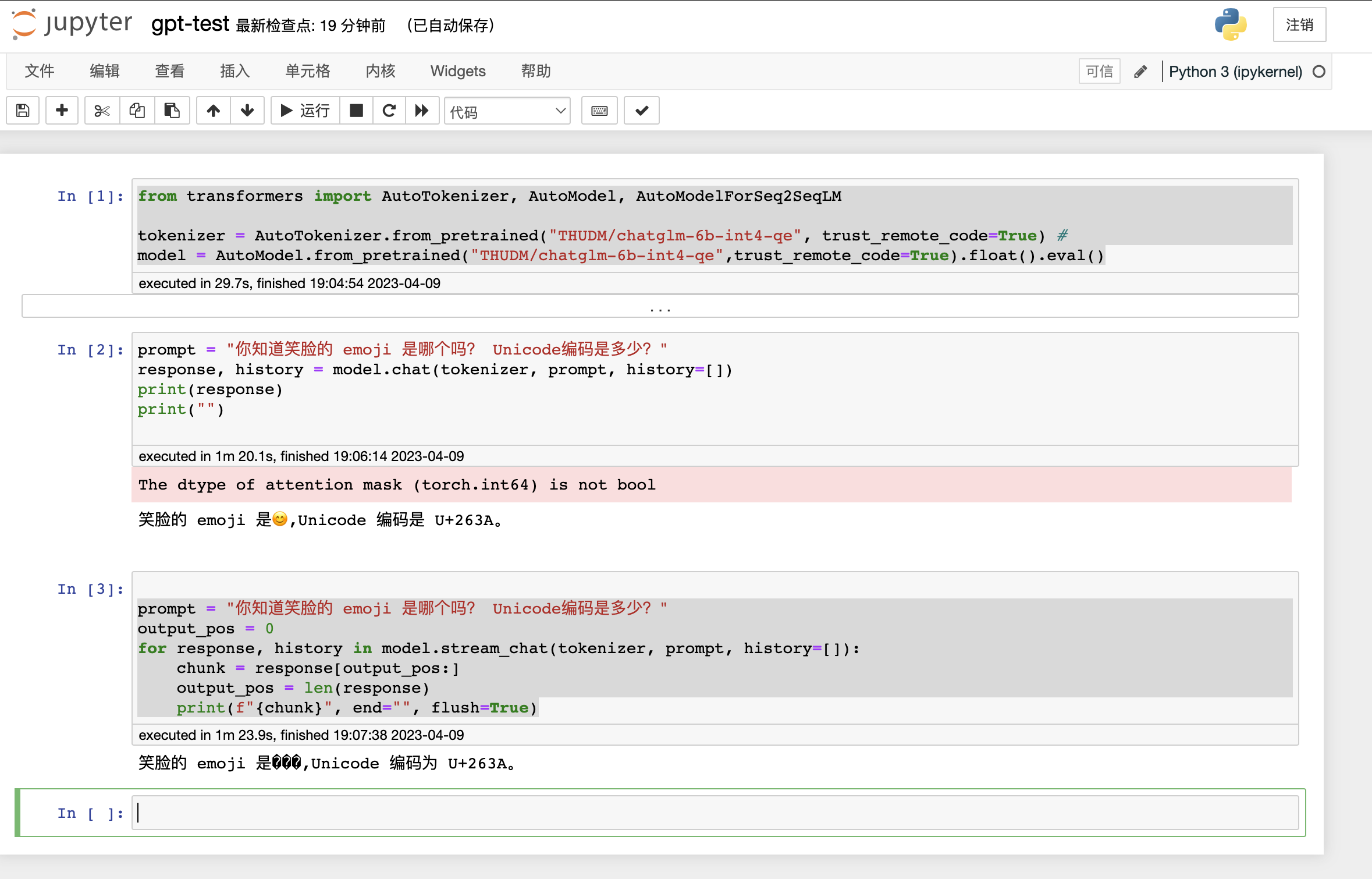Move selected cell down arrow
1372x879 pixels.
(247, 111)
